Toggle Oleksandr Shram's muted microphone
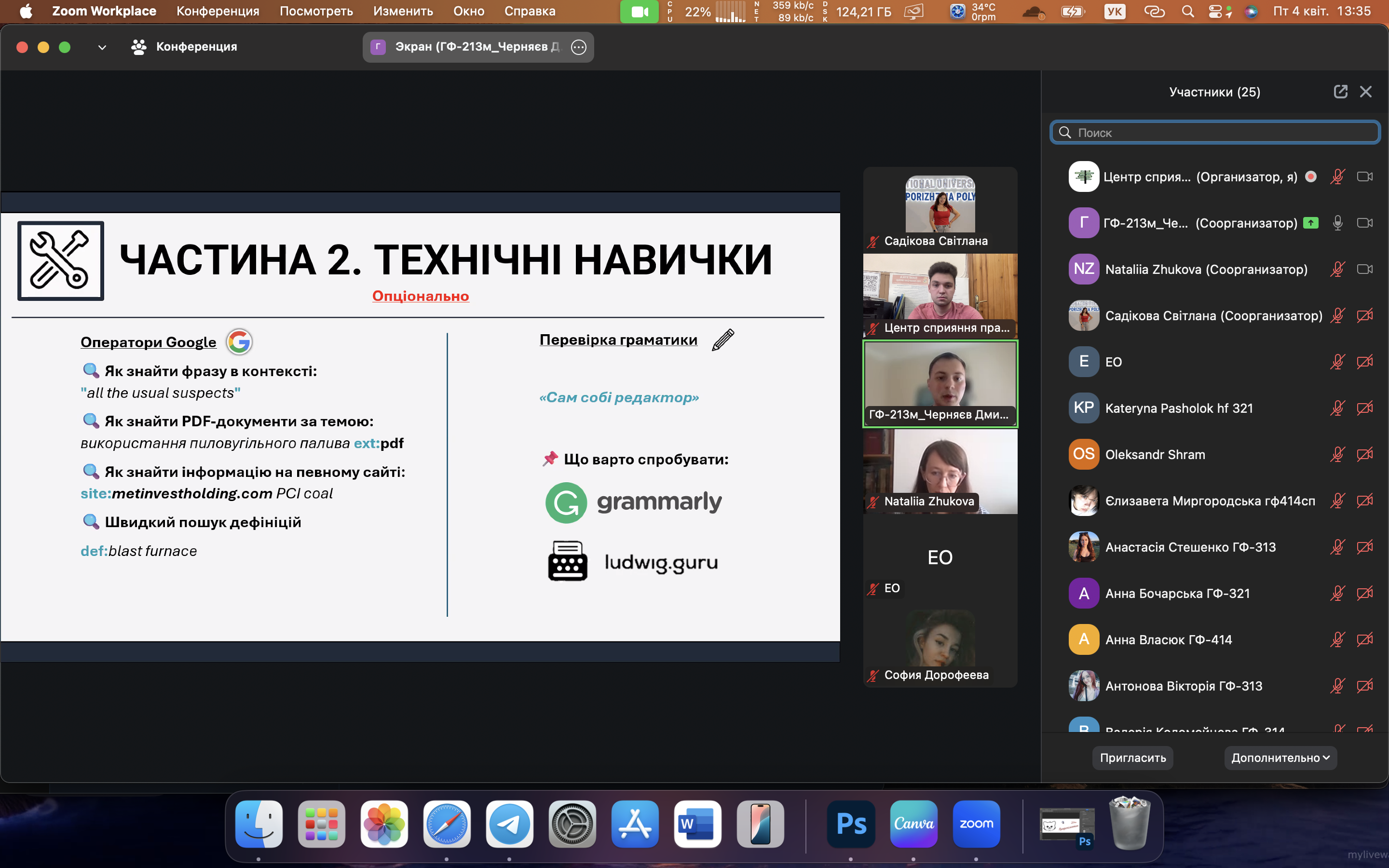This screenshot has height=868, width=1389. [x=1337, y=455]
